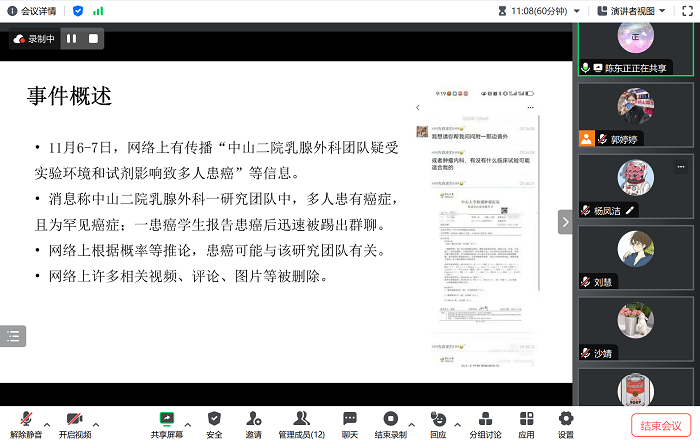700x444 pixels.
Task: Open 会议详情 meeting details
Action: tap(32, 11)
